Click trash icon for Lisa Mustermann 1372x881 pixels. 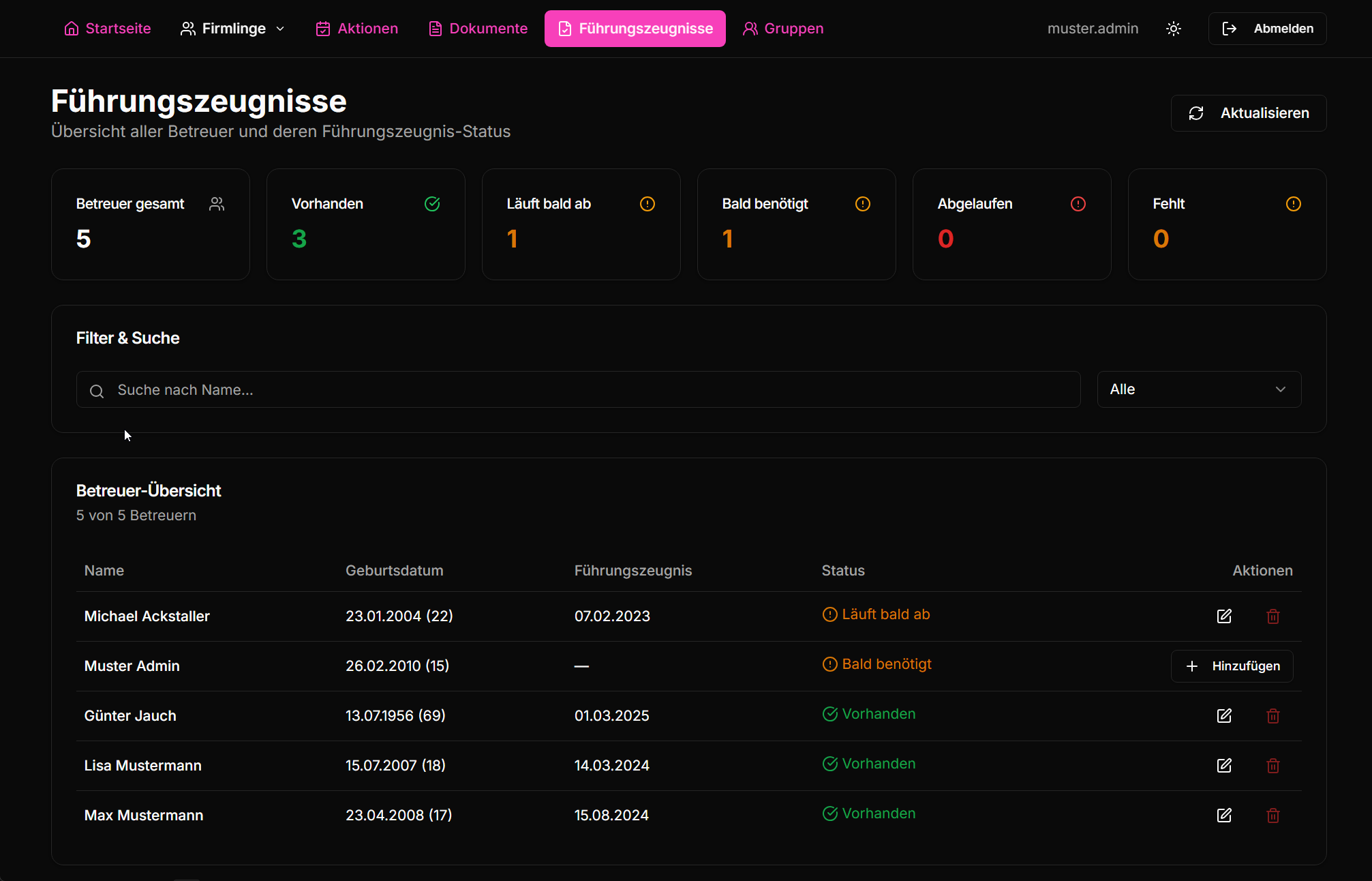pos(1272,766)
